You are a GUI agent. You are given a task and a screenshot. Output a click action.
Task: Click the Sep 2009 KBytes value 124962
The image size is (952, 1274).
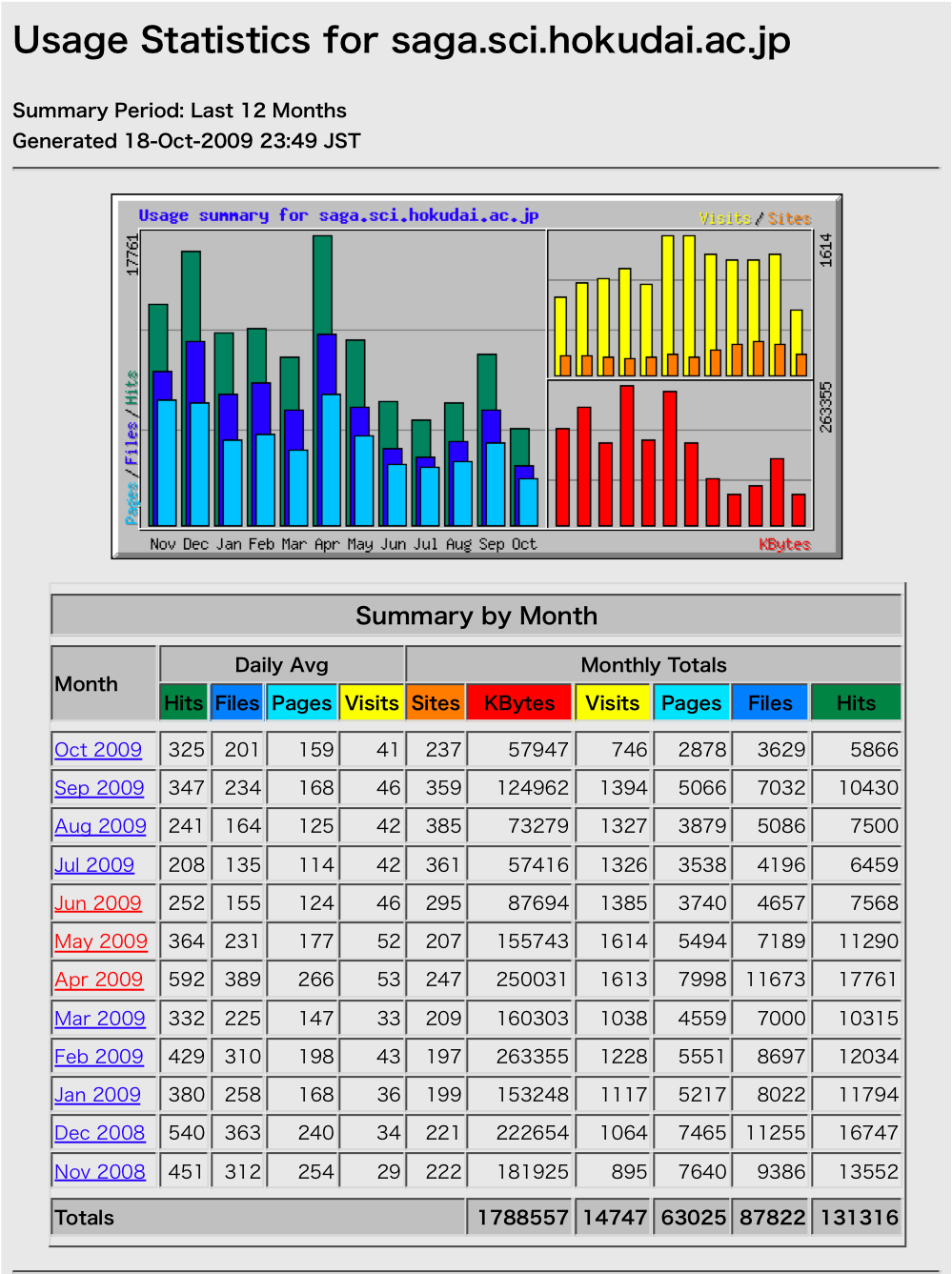tap(533, 788)
